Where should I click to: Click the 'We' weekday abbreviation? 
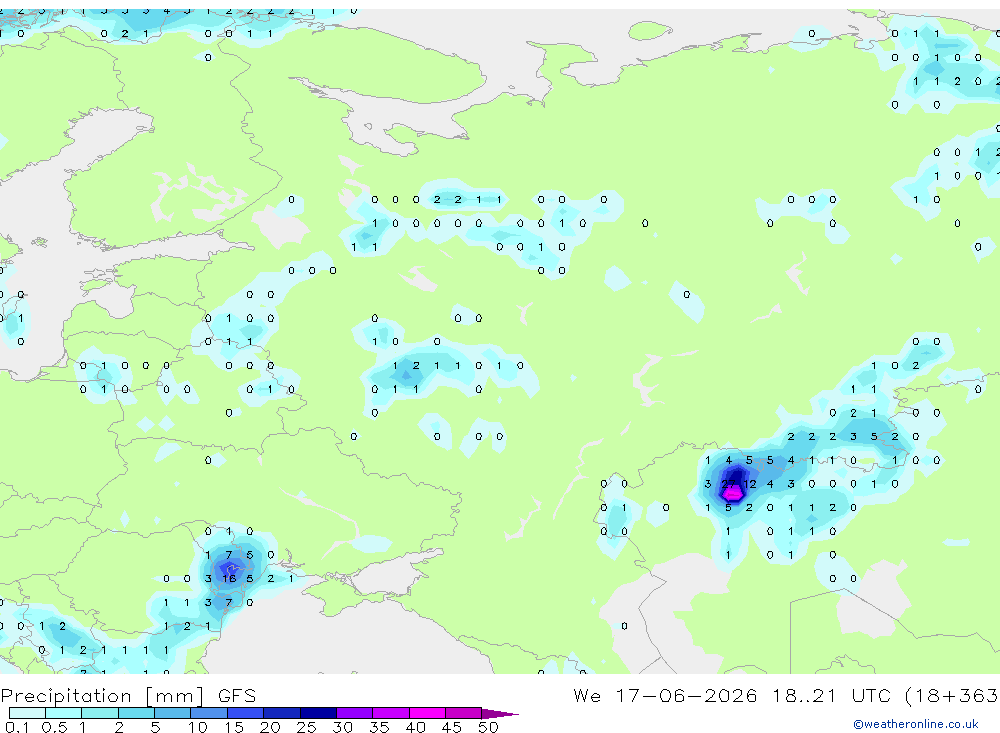click(587, 695)
